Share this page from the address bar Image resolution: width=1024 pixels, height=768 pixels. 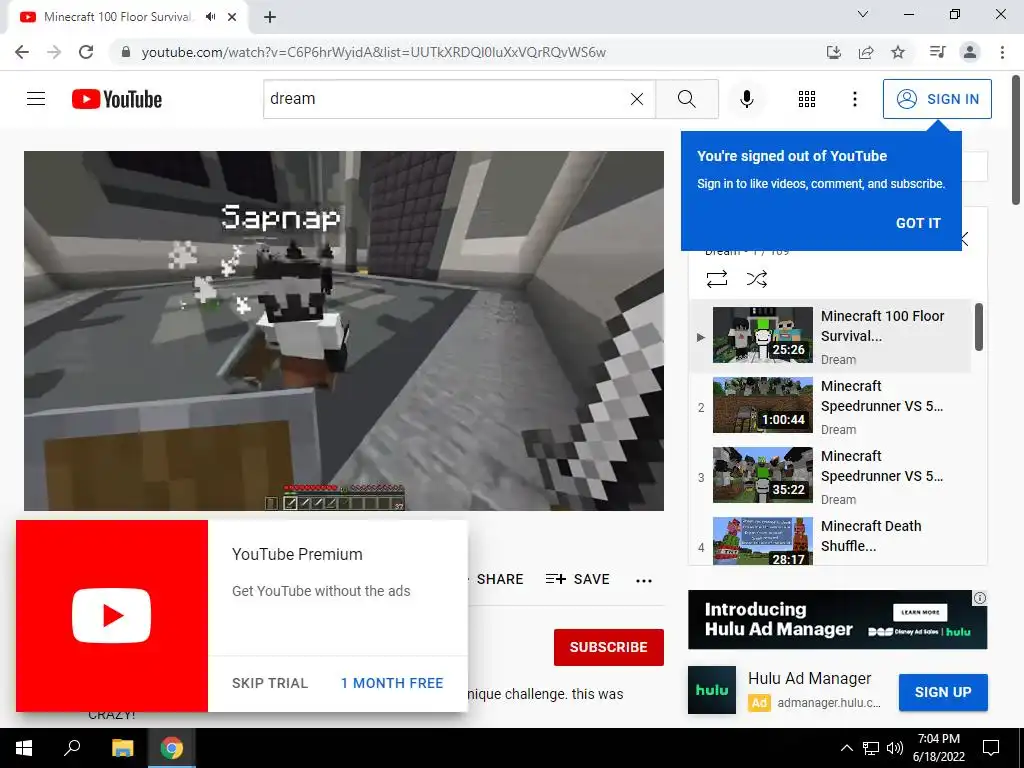tap(866, 52)
